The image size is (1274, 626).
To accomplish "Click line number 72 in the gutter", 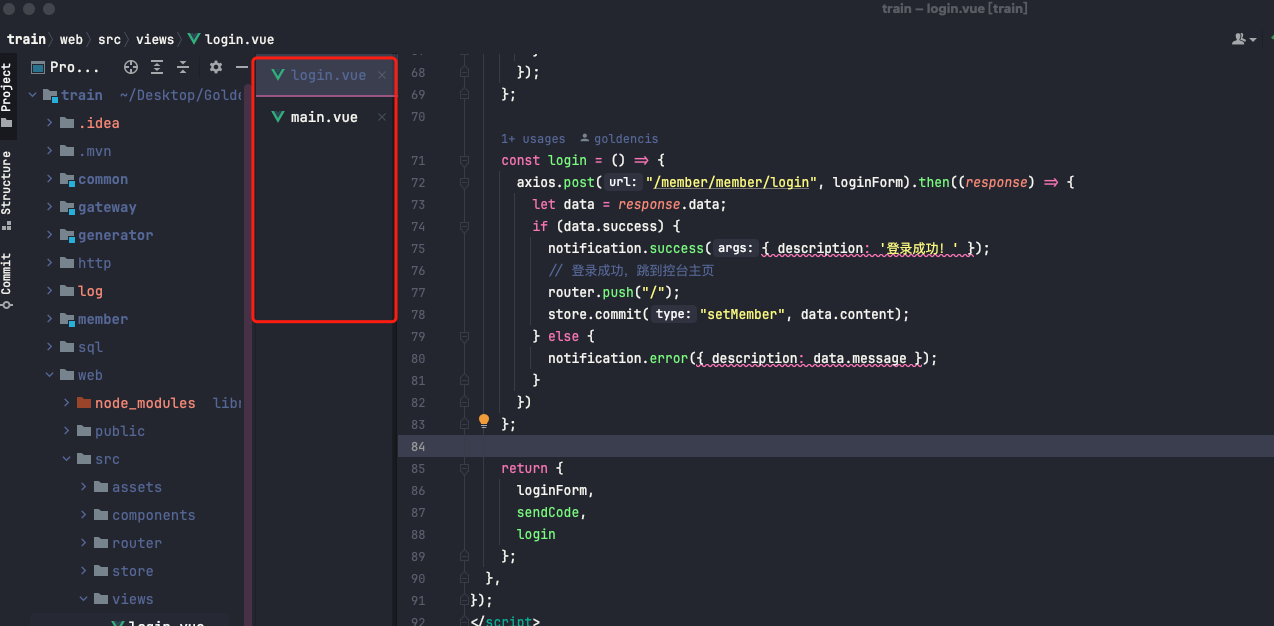I will point(418,182).
